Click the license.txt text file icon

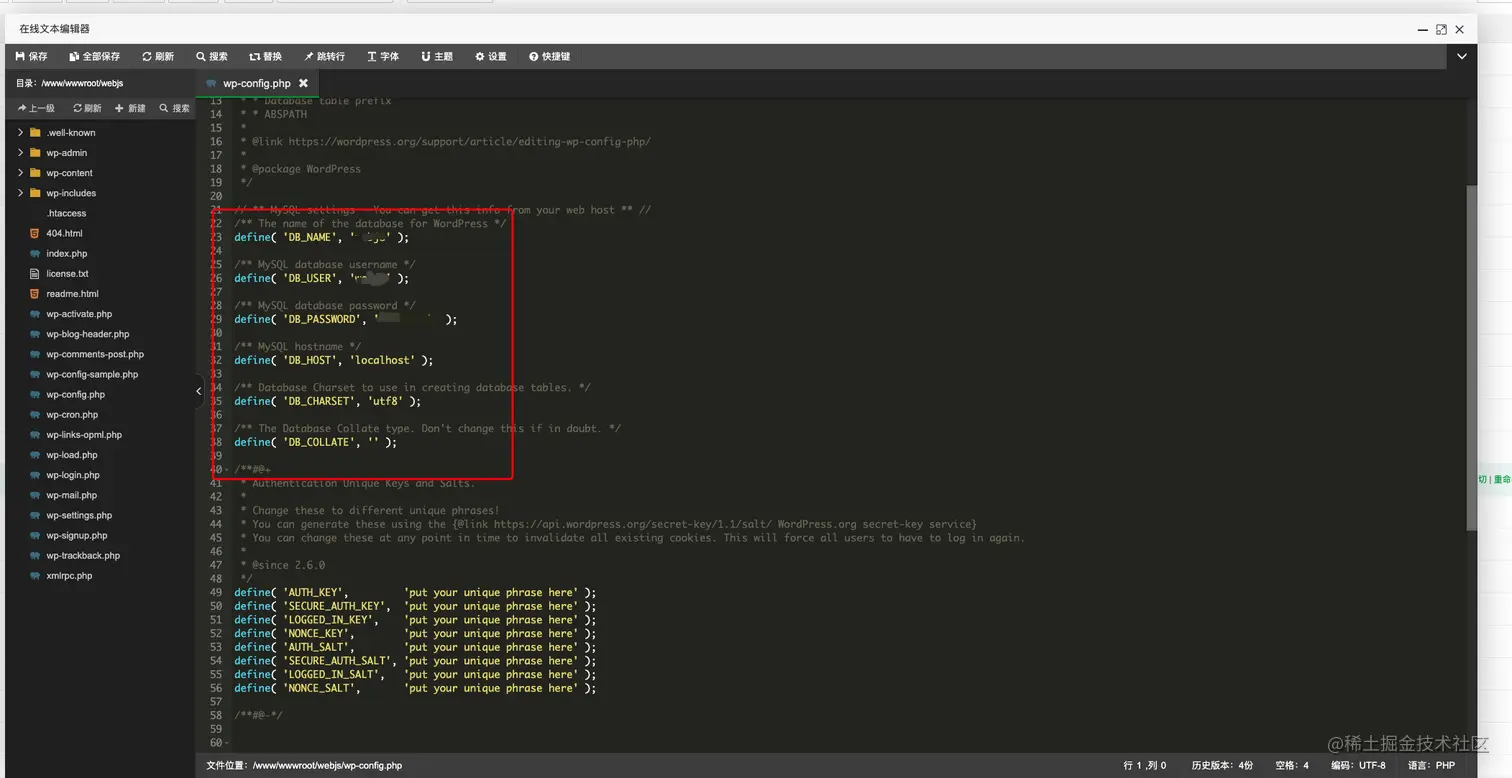tap(35, 274)
